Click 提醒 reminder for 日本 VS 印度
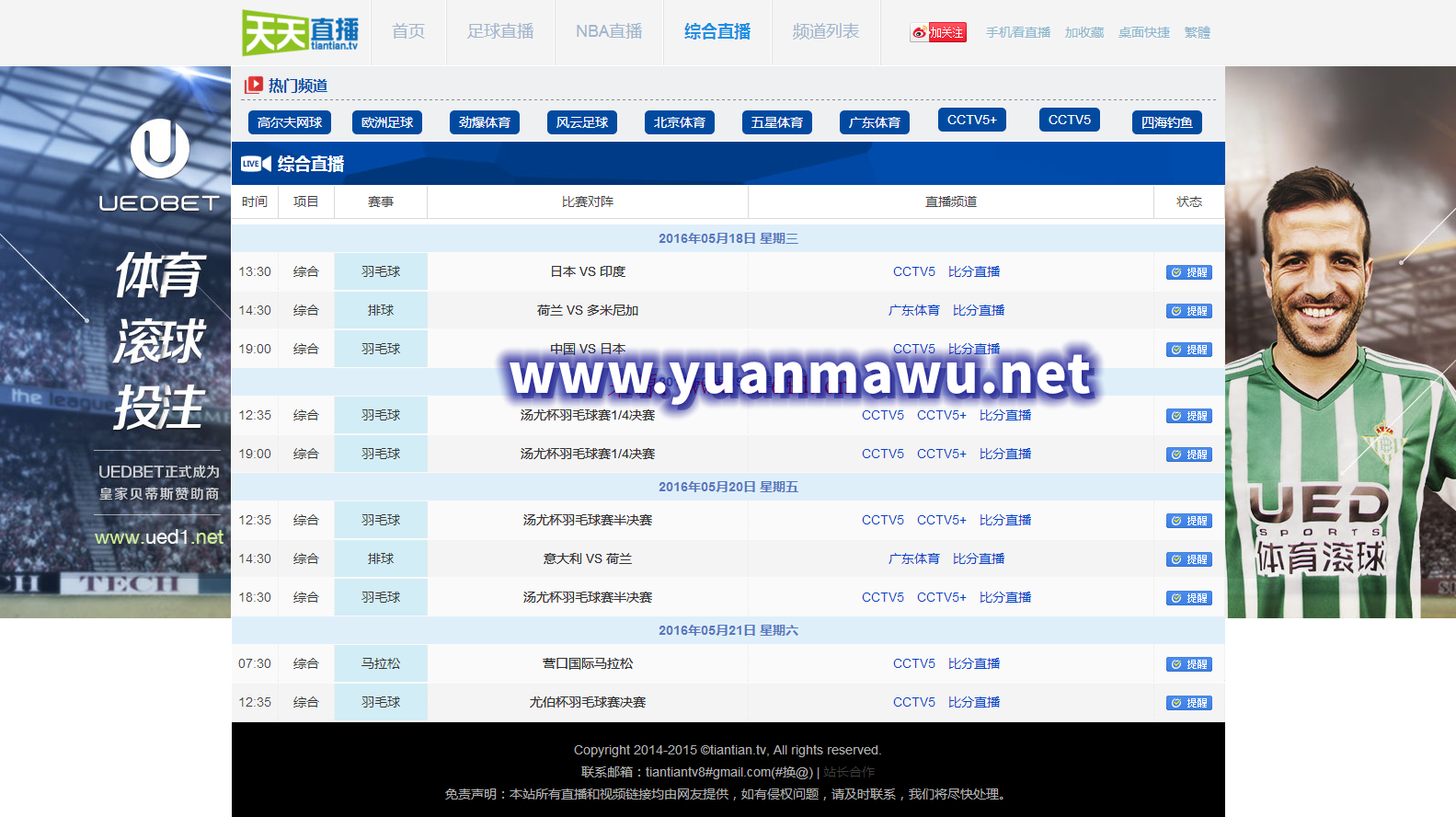Image resolution: width=1456 pixels, height=817 pixels. 1189,272
